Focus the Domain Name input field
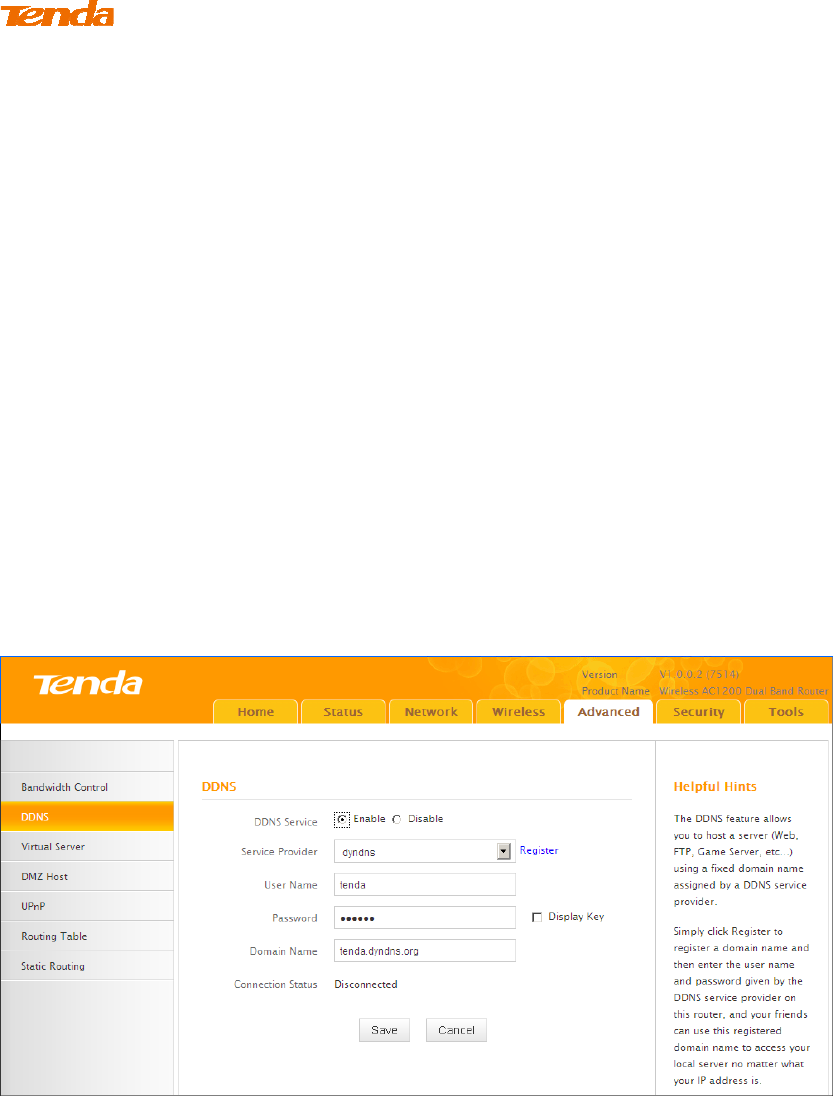 [x=425, y=951]
